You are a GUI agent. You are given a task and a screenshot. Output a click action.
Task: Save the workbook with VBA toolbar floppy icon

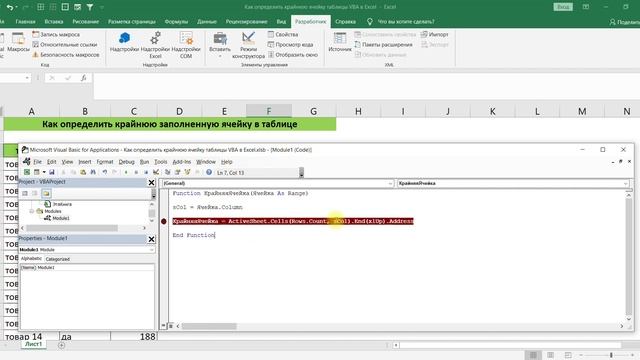pyautogui.click(x=52, y=172)
